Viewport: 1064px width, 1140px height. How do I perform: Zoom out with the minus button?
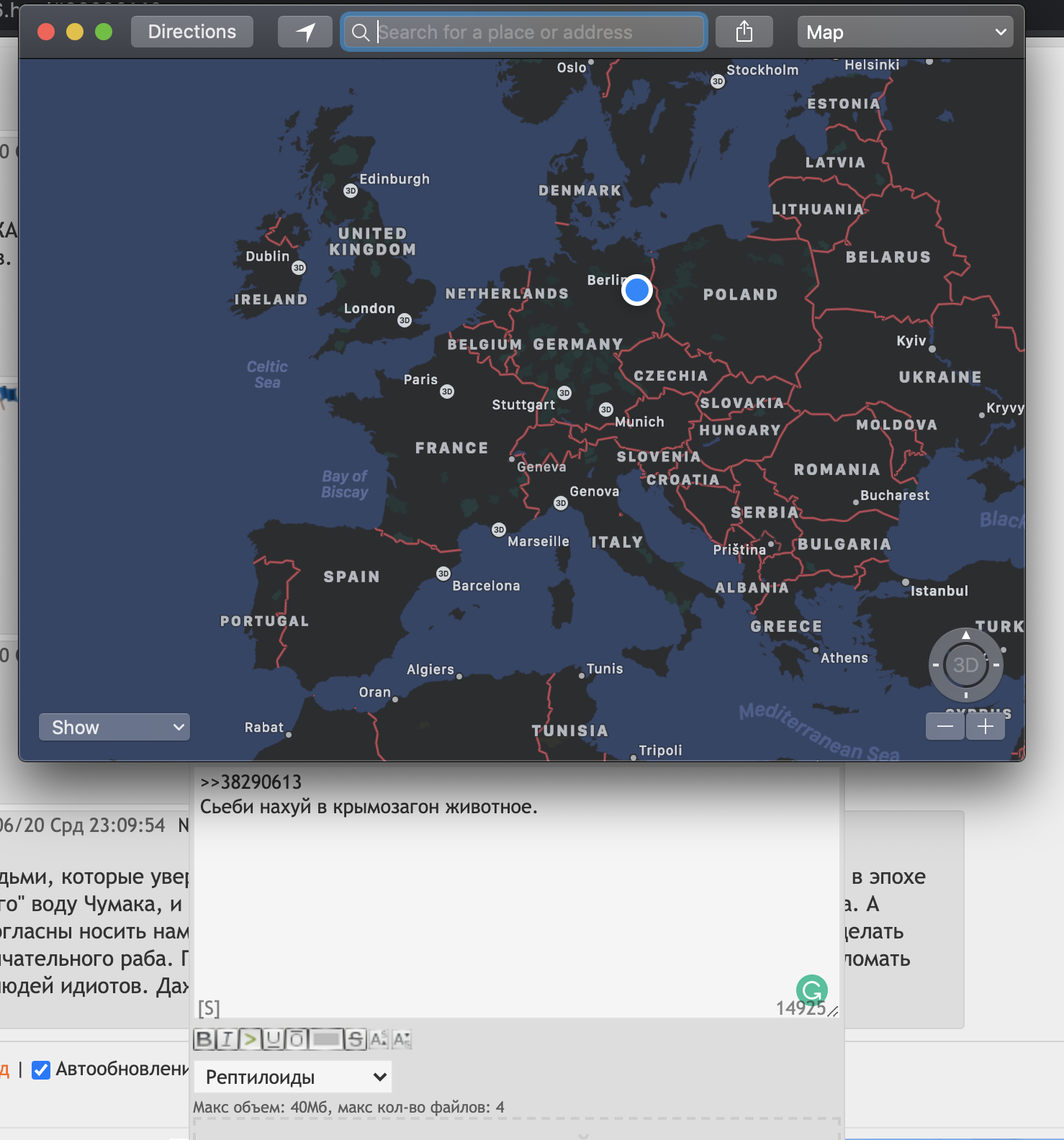(945, 727)
